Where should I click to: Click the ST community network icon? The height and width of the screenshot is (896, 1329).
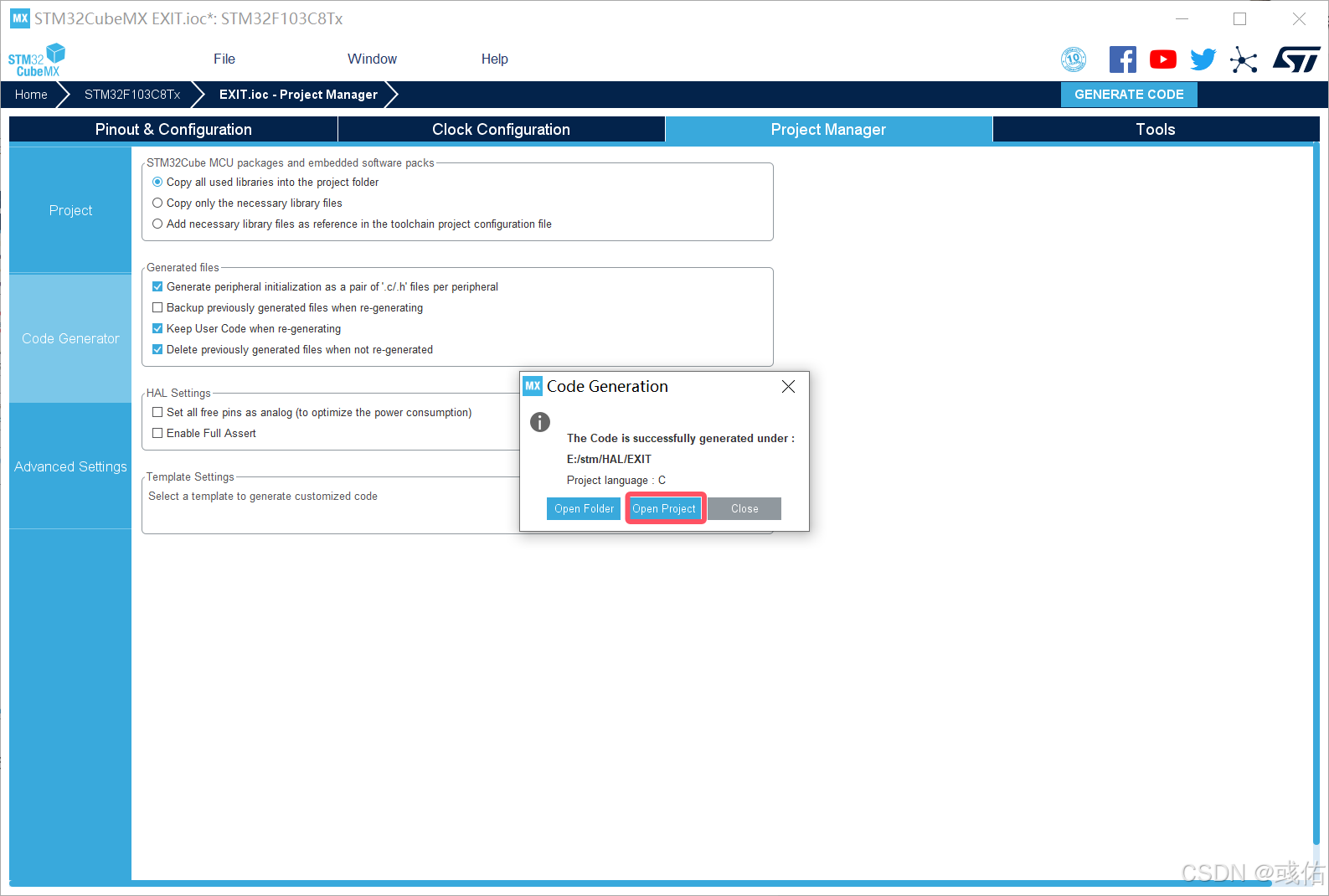click(x=1244, y=59)
